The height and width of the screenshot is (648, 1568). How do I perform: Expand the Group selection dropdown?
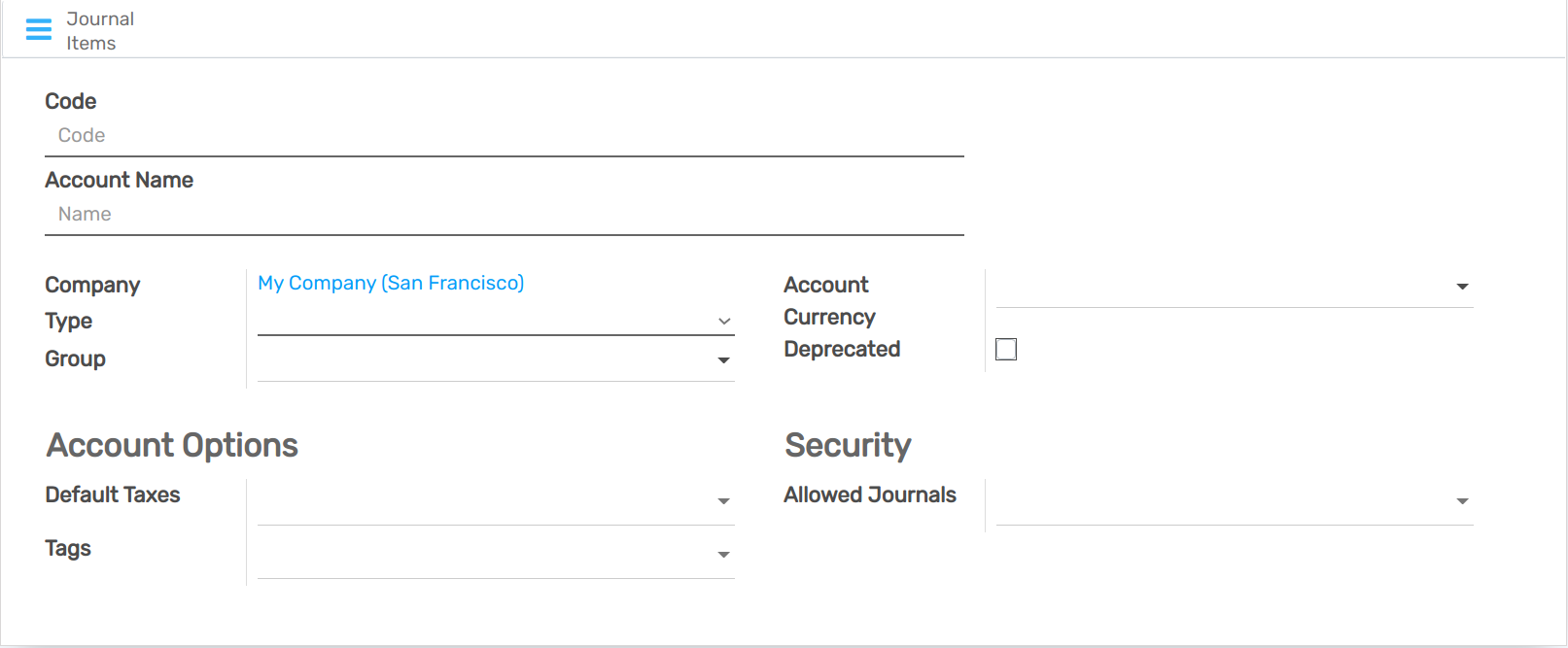(x=723, y=359)
